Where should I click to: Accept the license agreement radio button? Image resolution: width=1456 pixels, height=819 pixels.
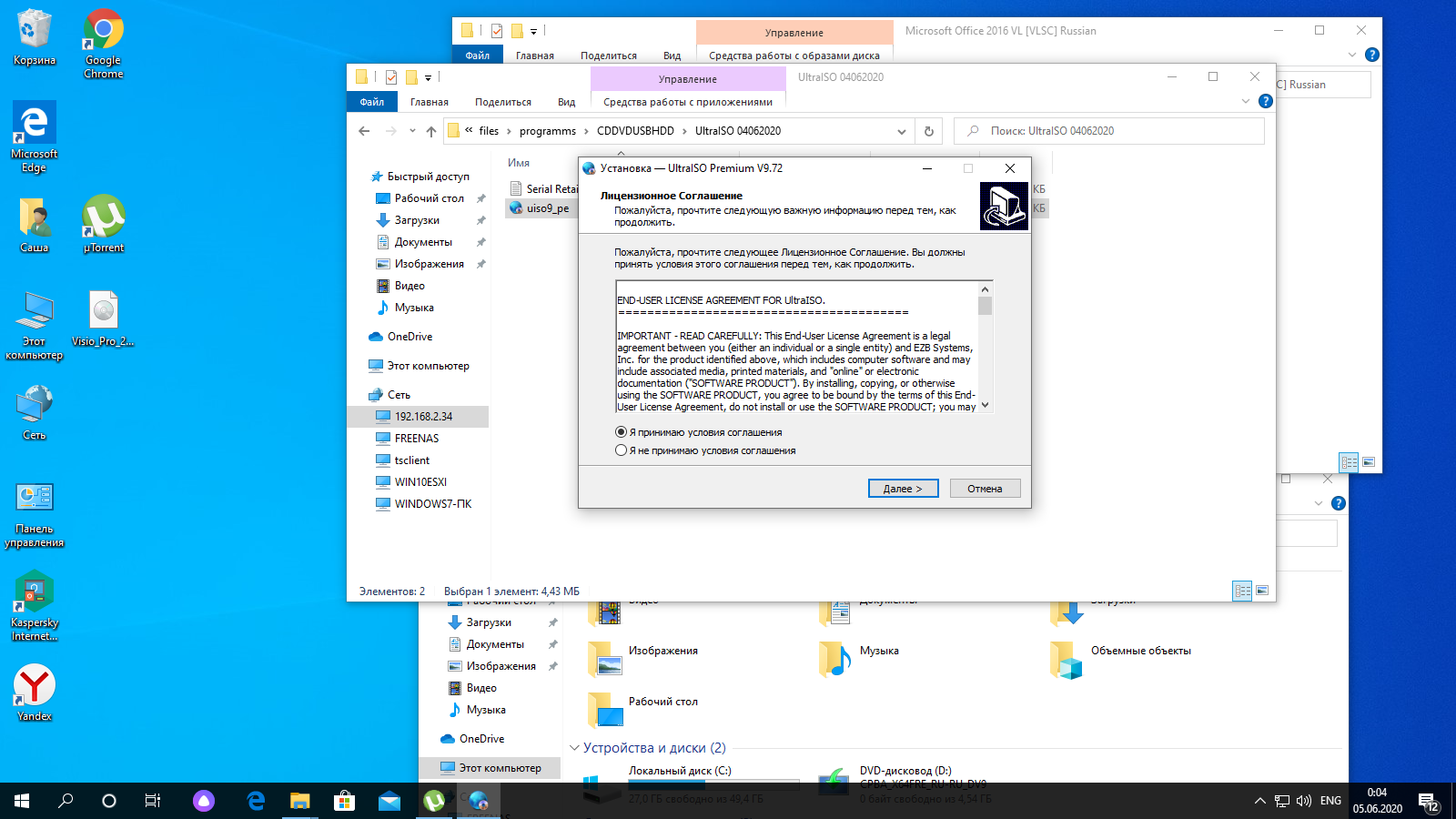(x=622, y=432)
